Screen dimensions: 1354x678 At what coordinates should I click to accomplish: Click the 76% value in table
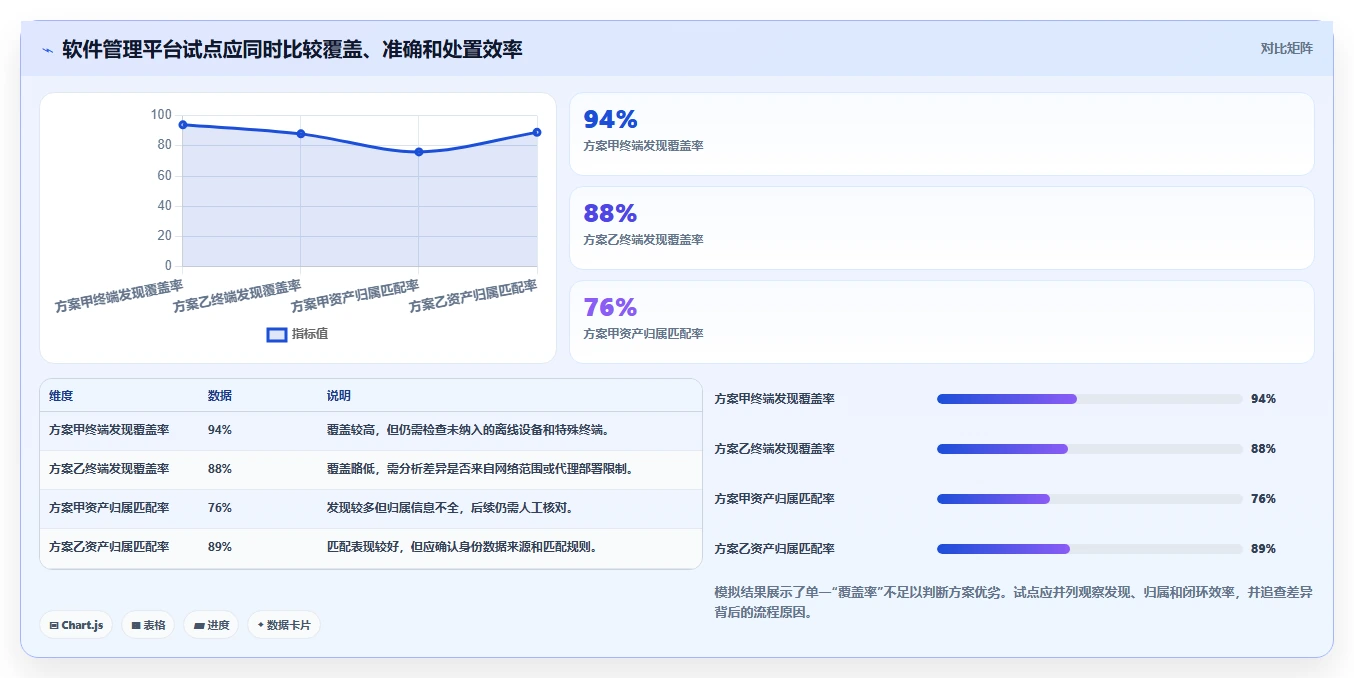pyautogui.click(x=220, y=508)
